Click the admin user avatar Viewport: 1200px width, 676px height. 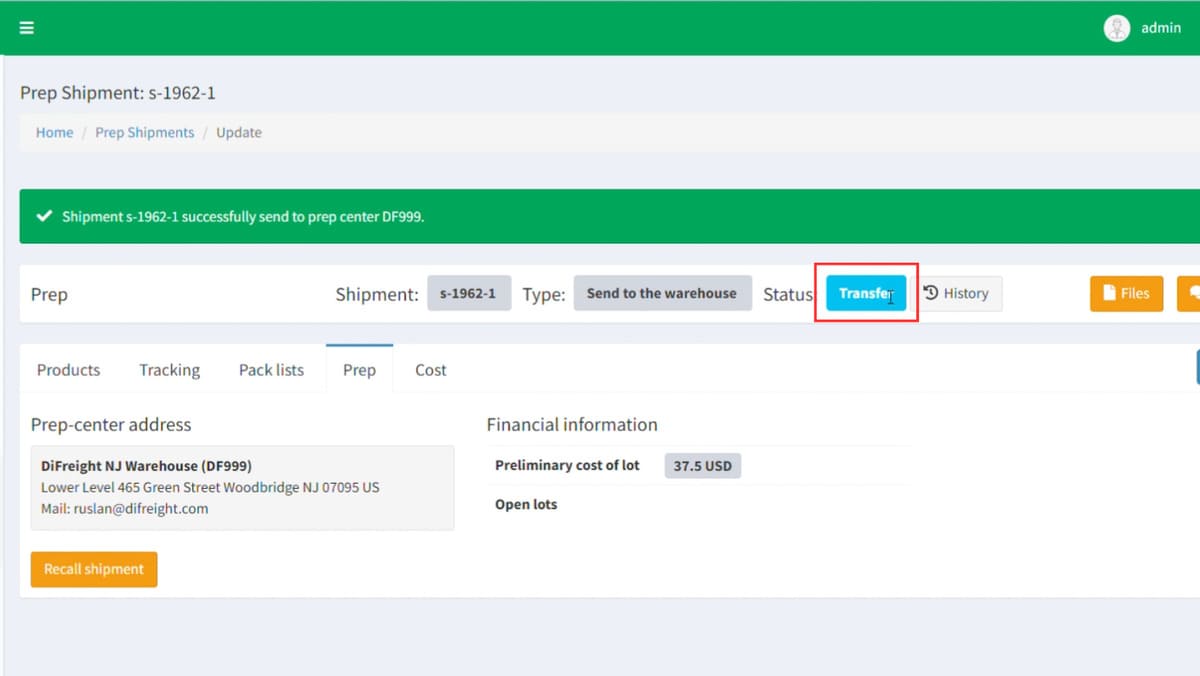[x=1116, y=28]
